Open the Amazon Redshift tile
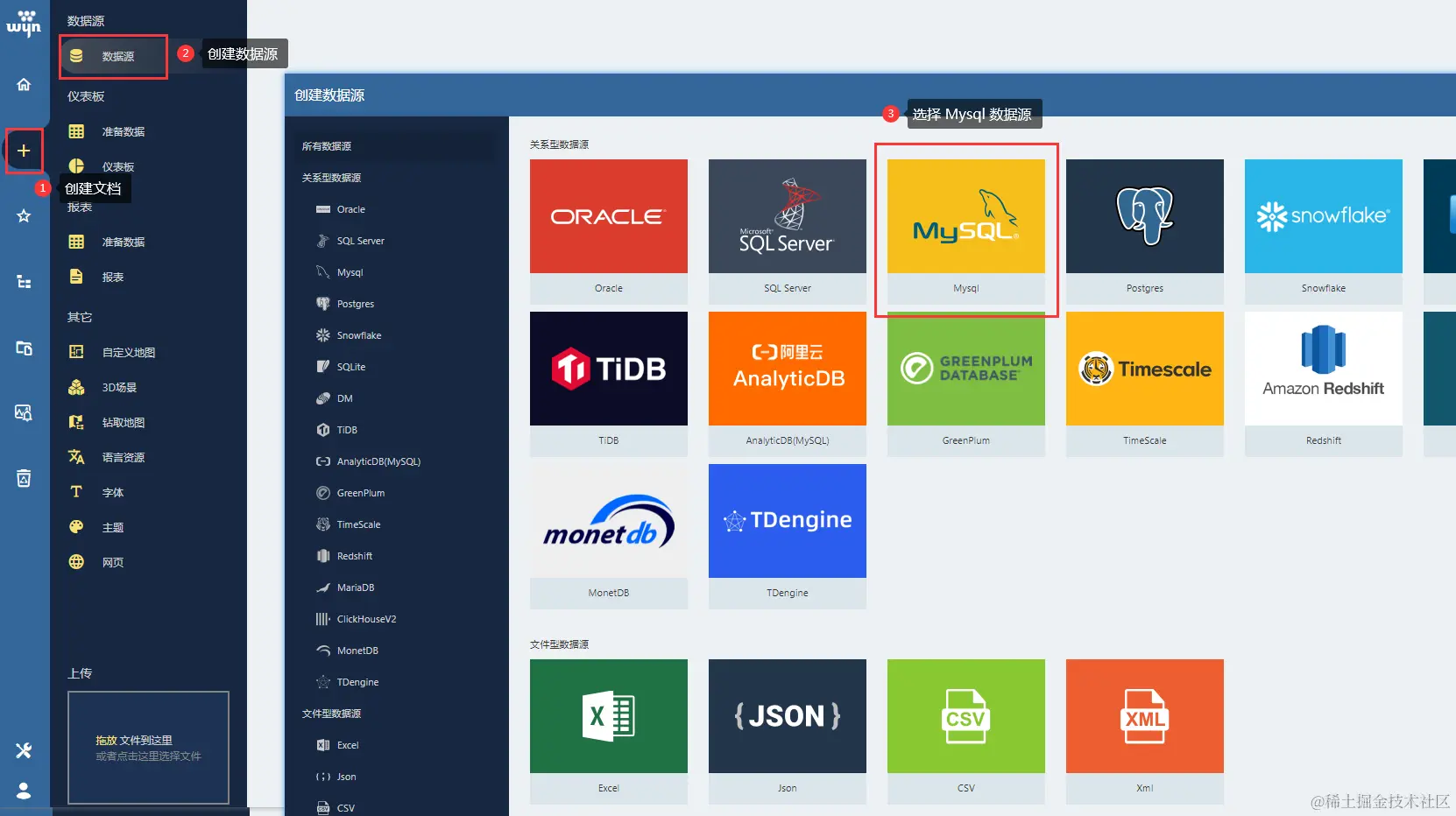The width and height of the screenshot is (1456, 816). 1324,383
